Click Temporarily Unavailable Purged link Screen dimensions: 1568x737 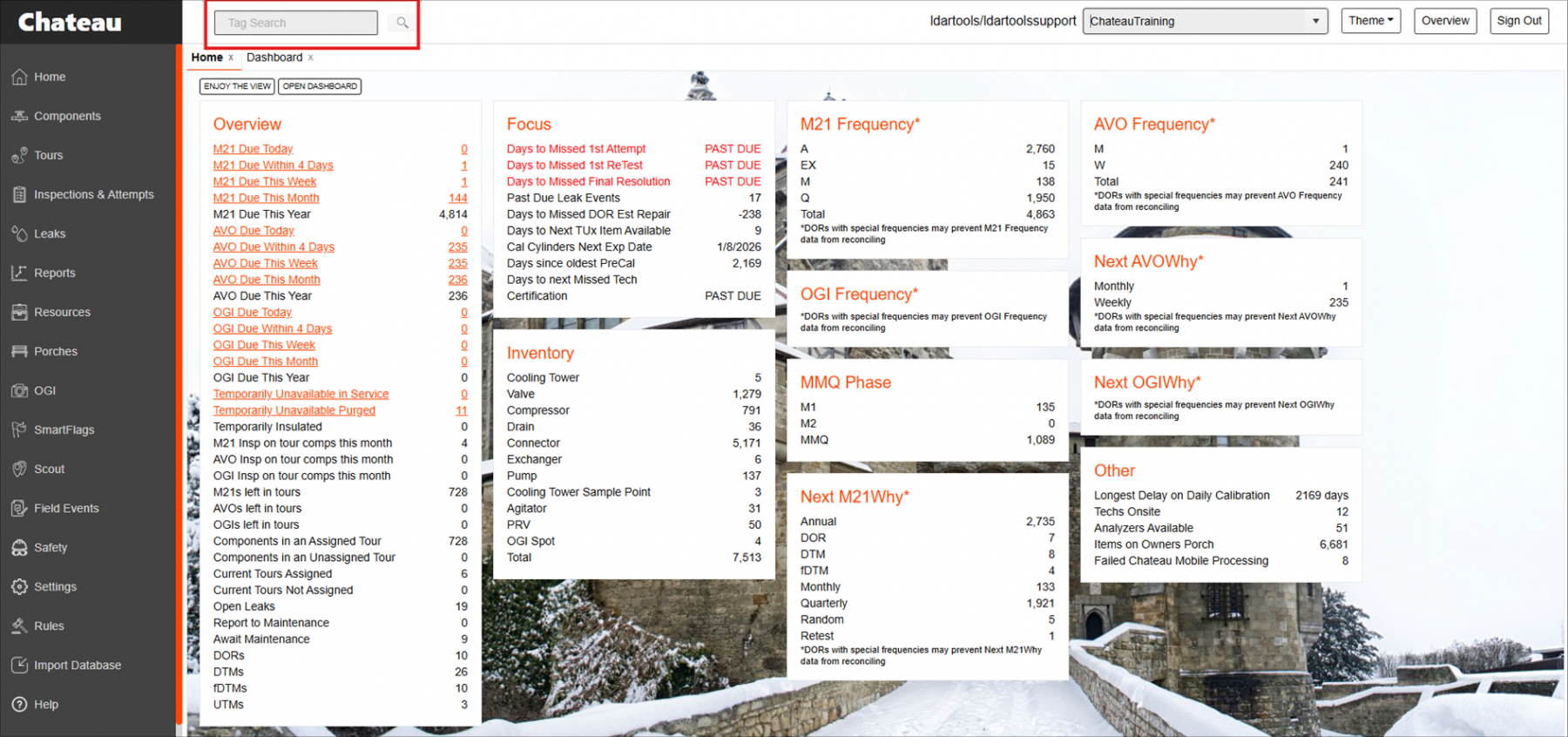294,410
